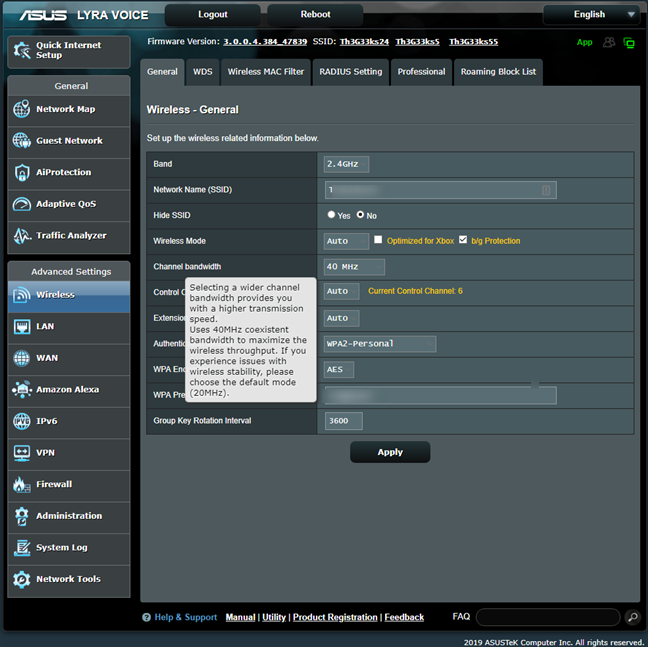Click the Apply button
The width and height of the screenshot is (648, 647).
(x=390, y=452)
